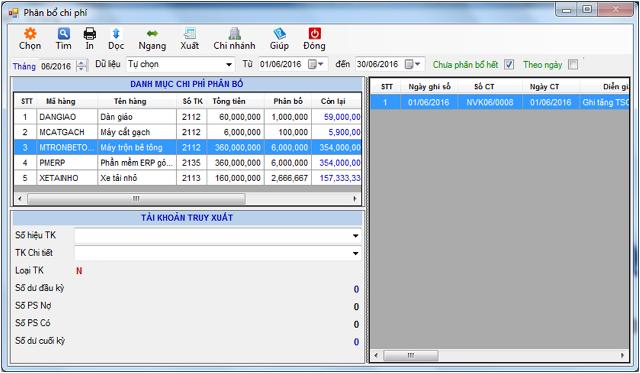
Task: Click the Còn lại column header
Action: 333,101
